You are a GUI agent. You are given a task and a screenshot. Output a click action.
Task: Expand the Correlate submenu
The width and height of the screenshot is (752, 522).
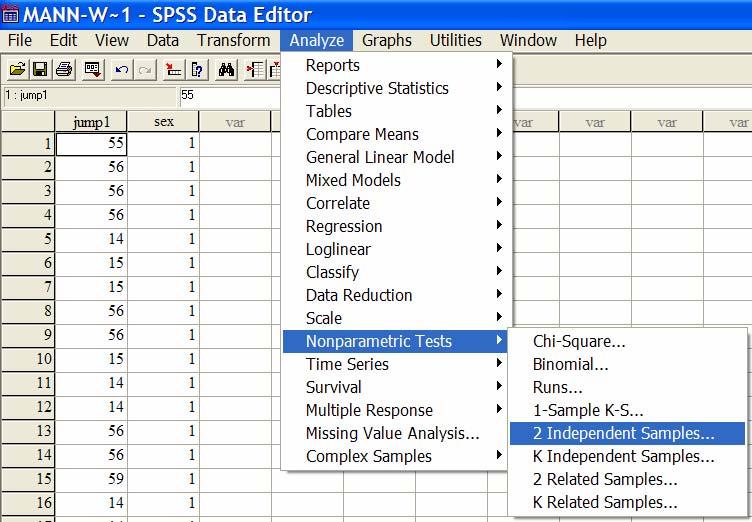click(395, 203)
